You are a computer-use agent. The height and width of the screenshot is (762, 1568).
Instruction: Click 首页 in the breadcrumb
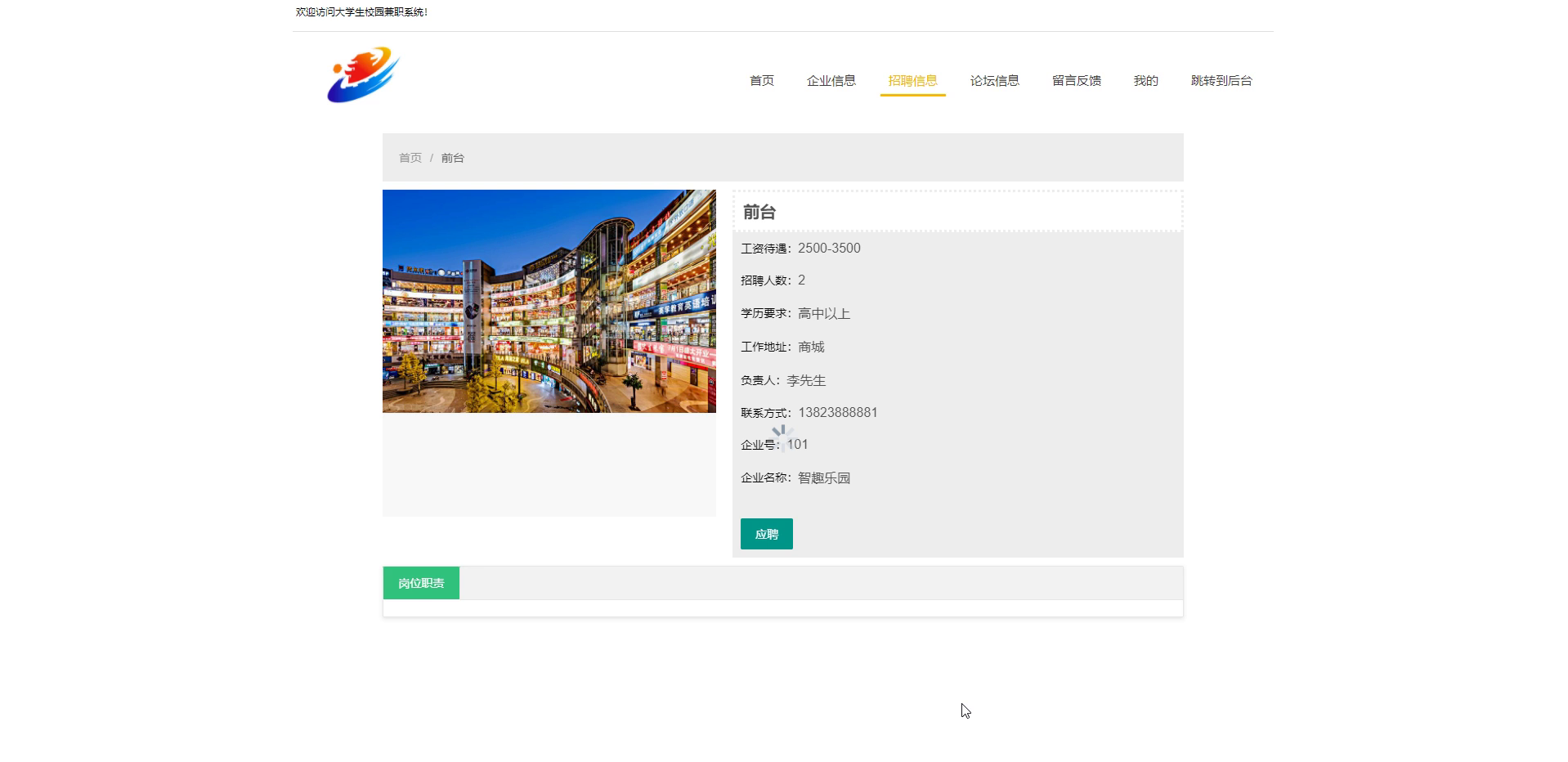point(410,158)
